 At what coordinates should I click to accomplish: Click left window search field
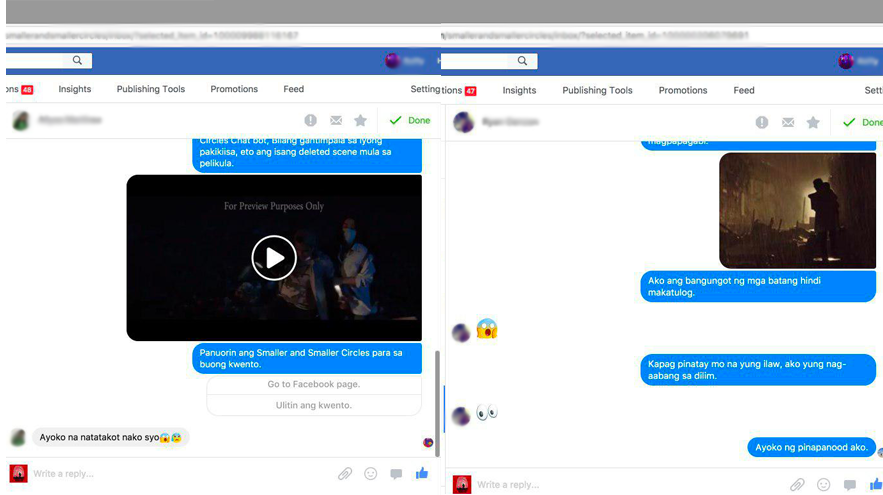click(49, 60)
